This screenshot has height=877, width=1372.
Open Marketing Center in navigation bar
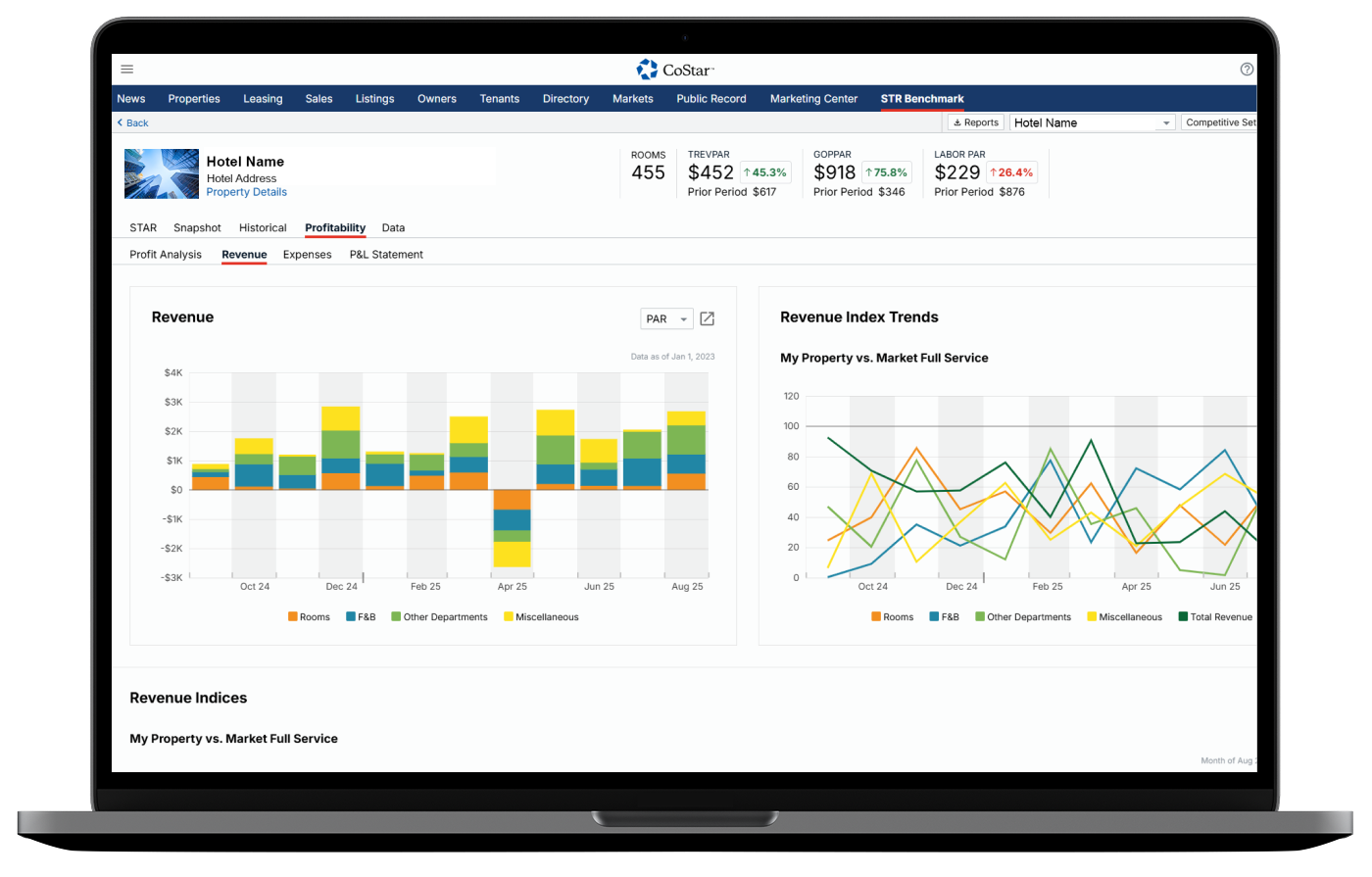(813, 99)
